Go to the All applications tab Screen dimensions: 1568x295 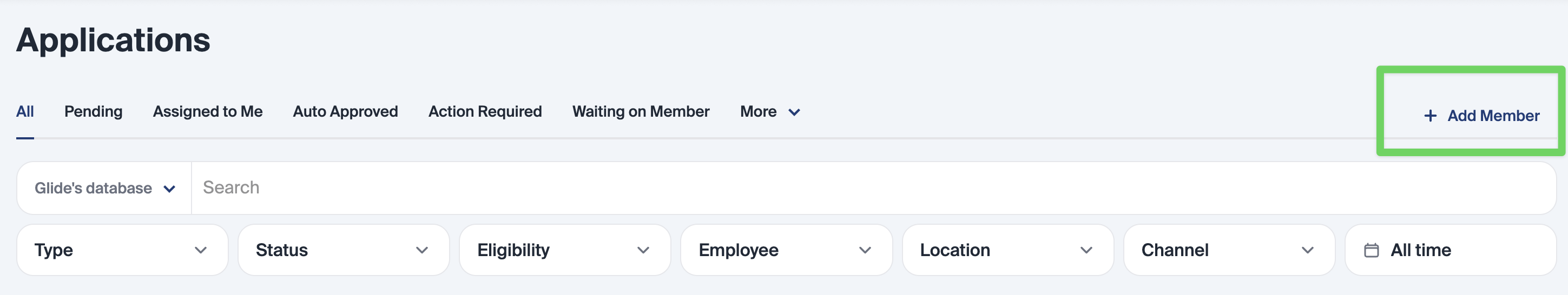pyautogui.click(x=25, y=112)
